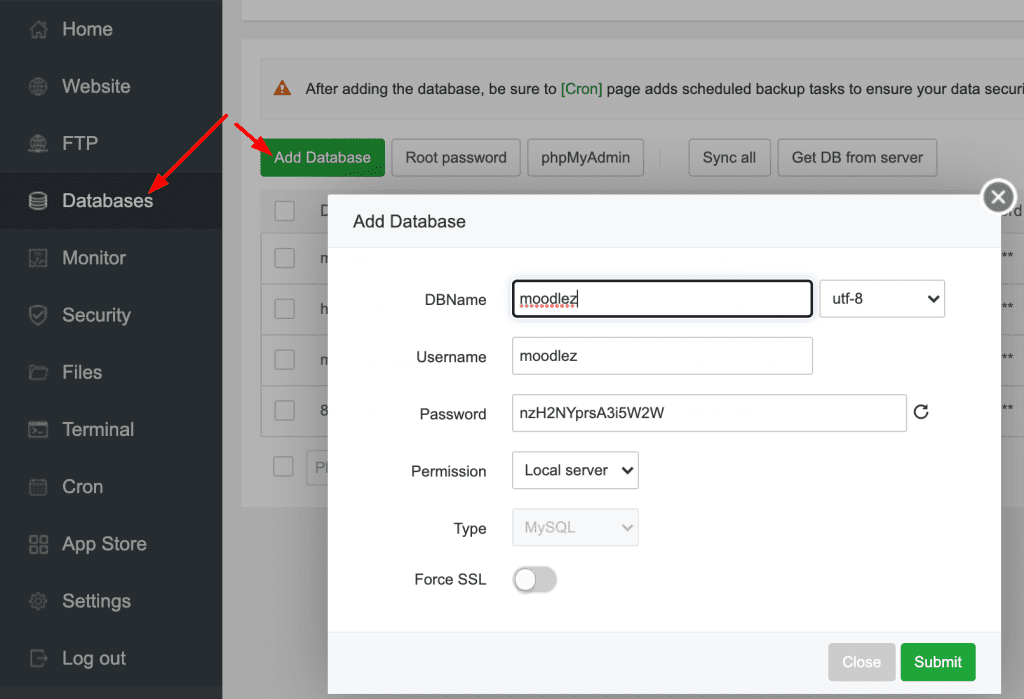1024x699 pixels.
Task: Click the Monitor chart icon
Action: pos(39,258)
